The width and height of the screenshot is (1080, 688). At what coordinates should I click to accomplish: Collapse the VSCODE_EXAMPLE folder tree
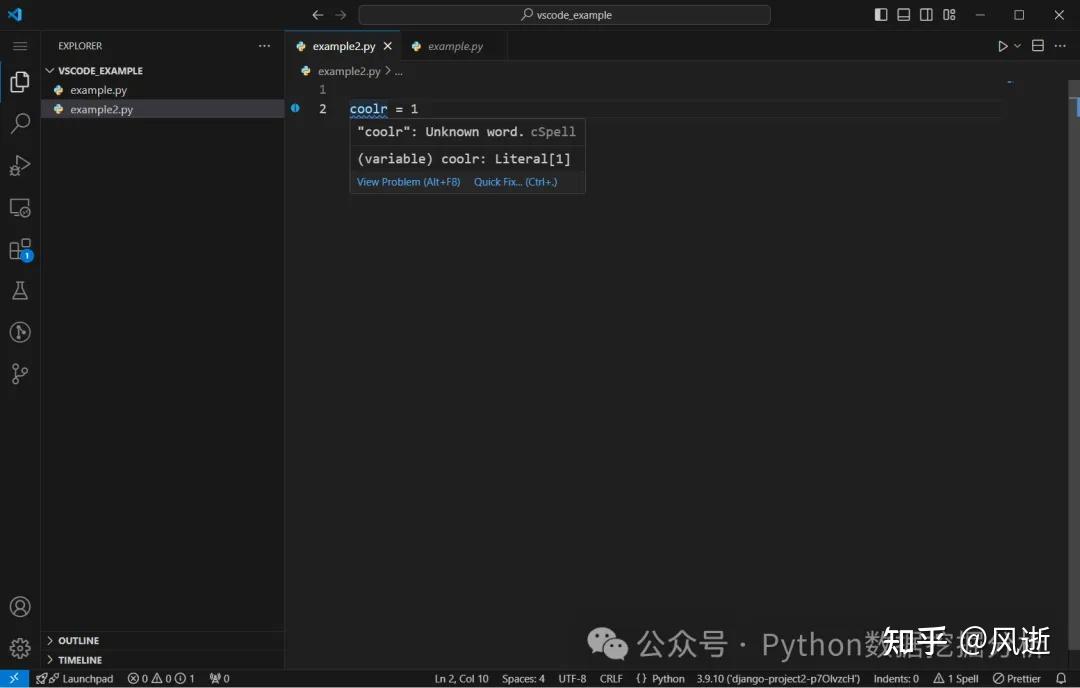click(100, 71)
